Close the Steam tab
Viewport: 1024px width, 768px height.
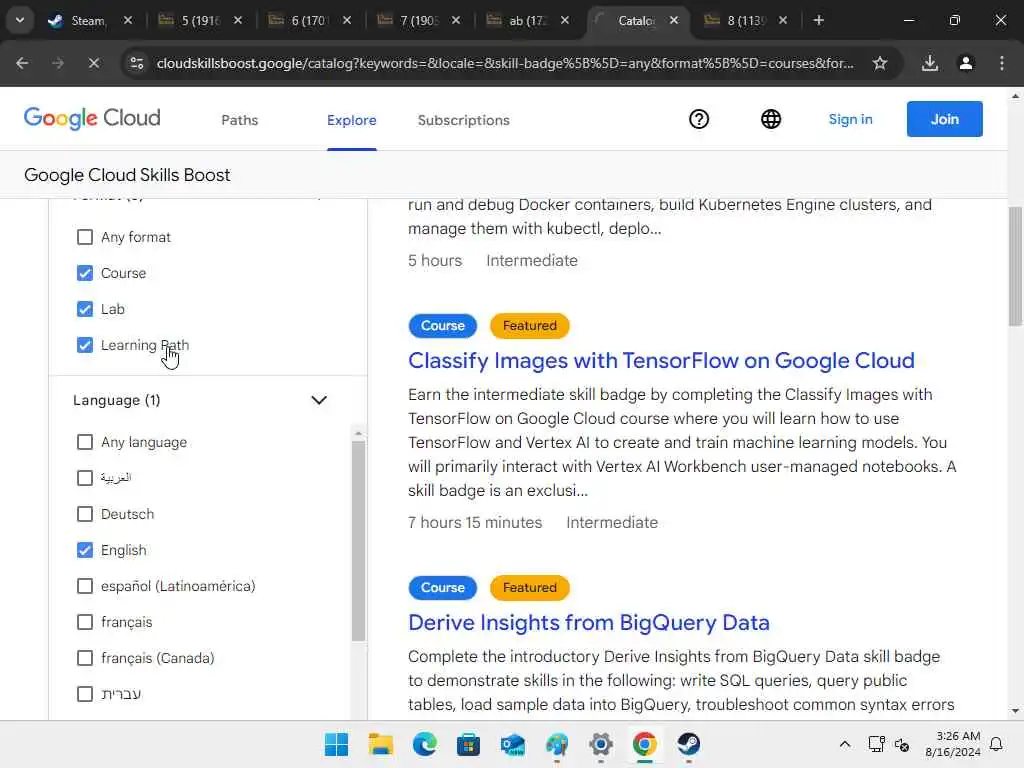pos(128,20)
